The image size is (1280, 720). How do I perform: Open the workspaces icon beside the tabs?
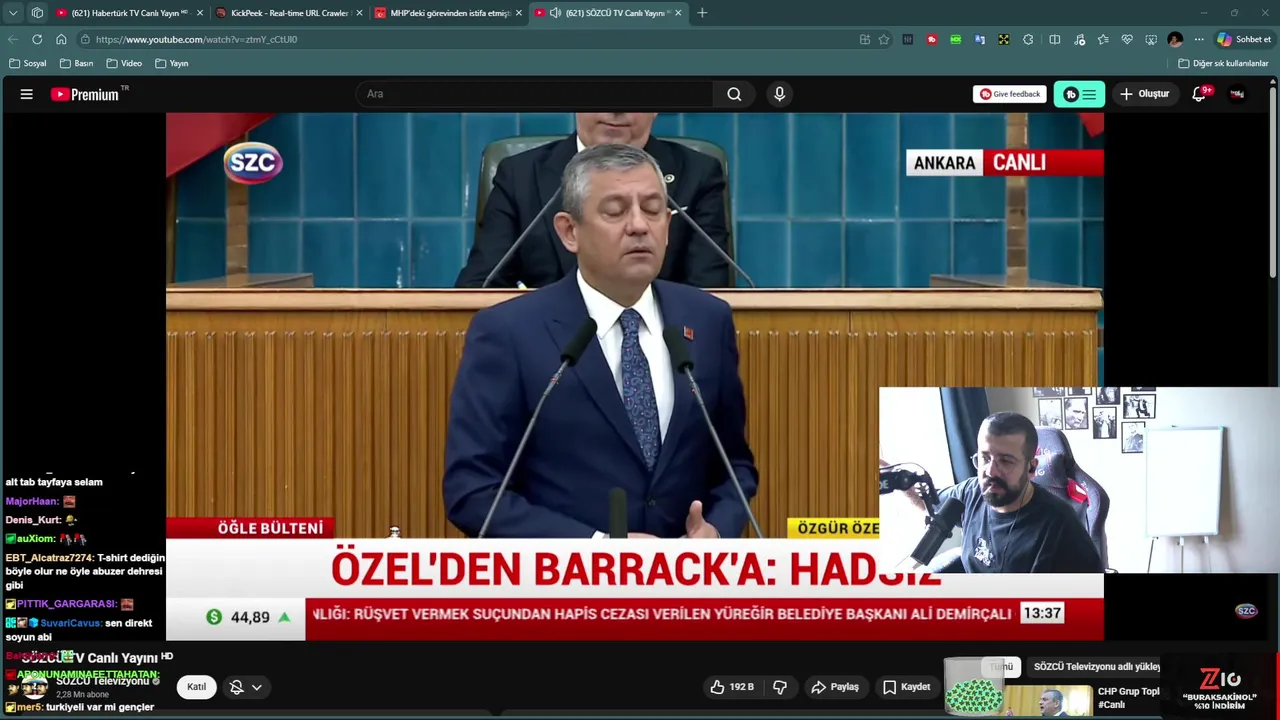pyautogui.click(x=37, y=13)
